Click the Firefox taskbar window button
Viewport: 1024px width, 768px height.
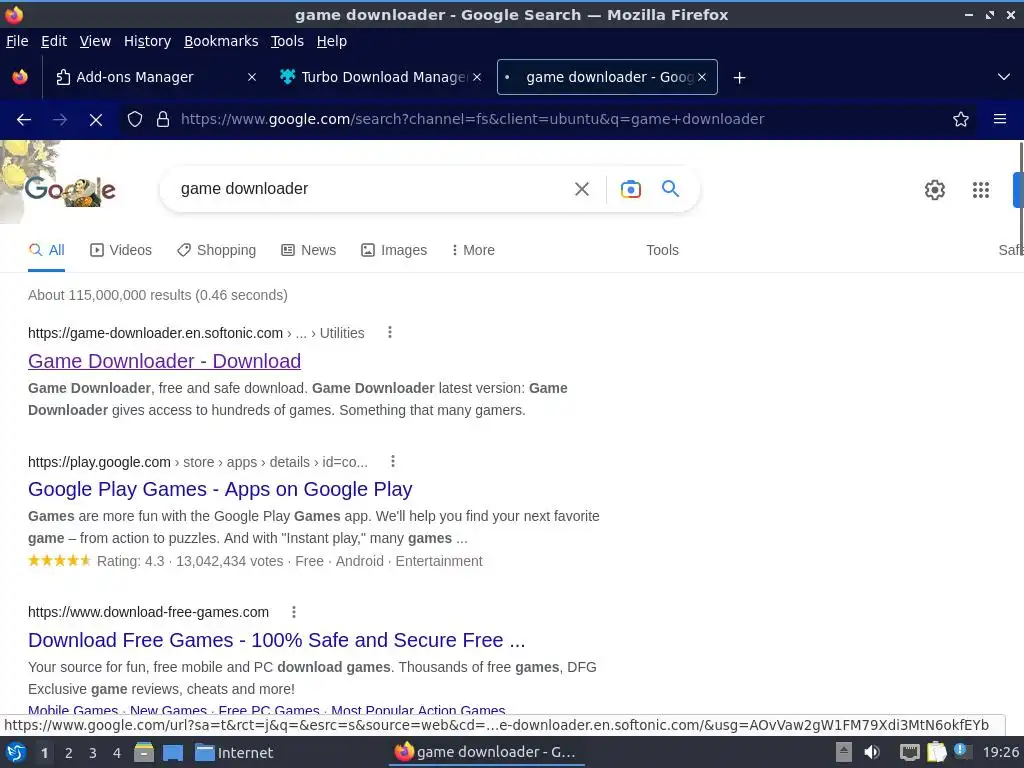tap(486, 752)
